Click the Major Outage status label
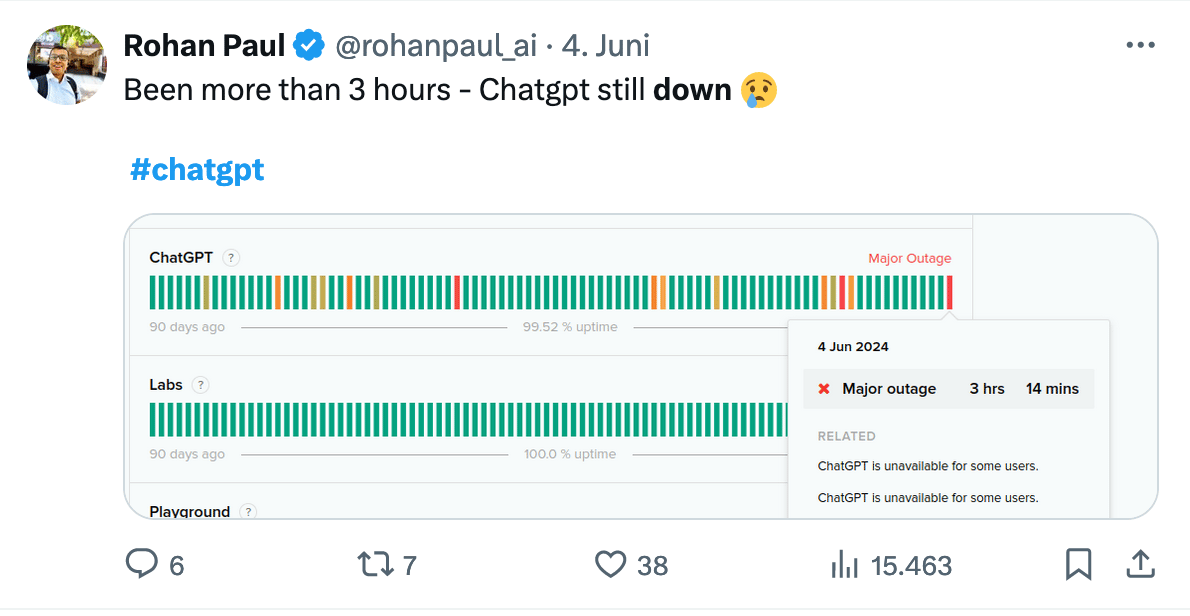The width and height of the screenshot is (1190, 616). tap(908, 258)
